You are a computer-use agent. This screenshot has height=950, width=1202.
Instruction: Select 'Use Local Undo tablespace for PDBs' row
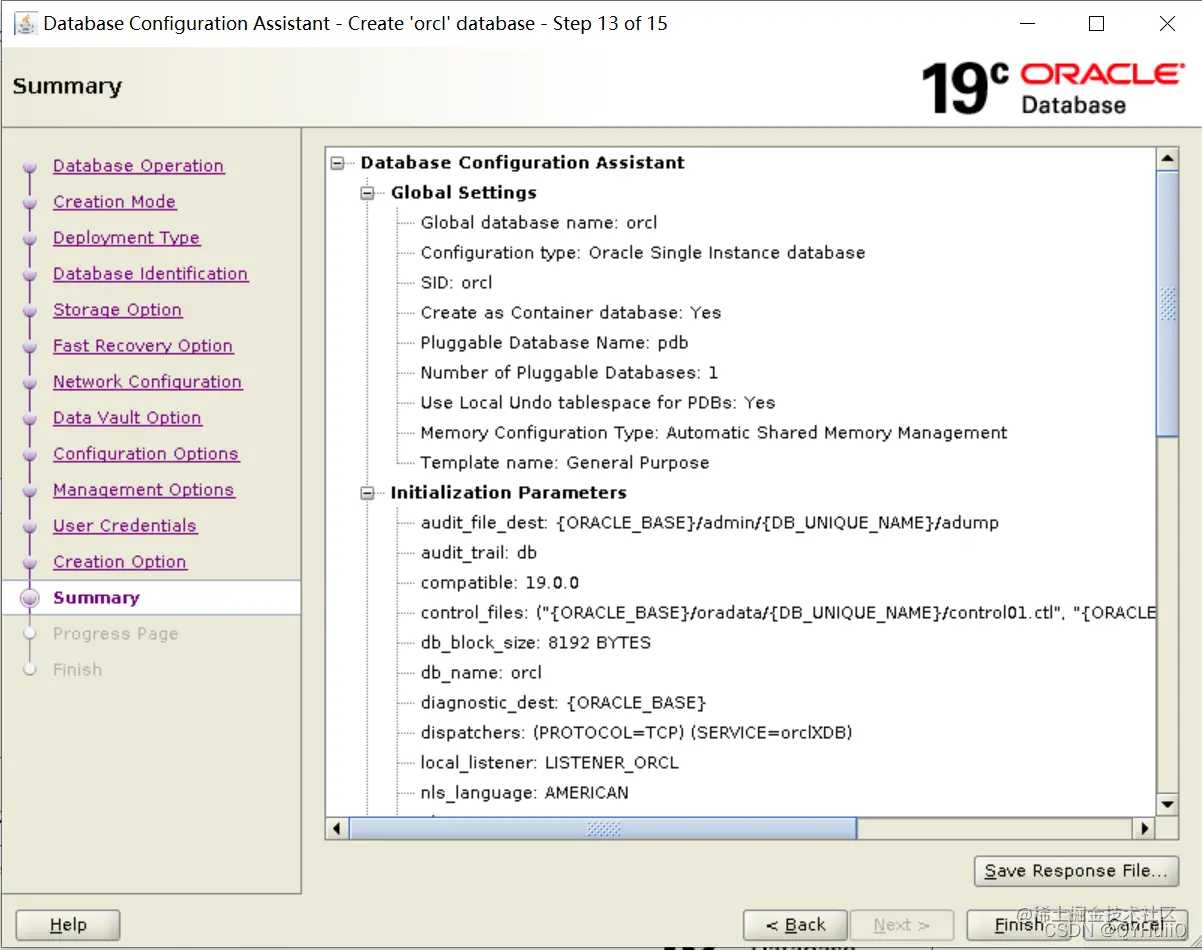[598, 403]
